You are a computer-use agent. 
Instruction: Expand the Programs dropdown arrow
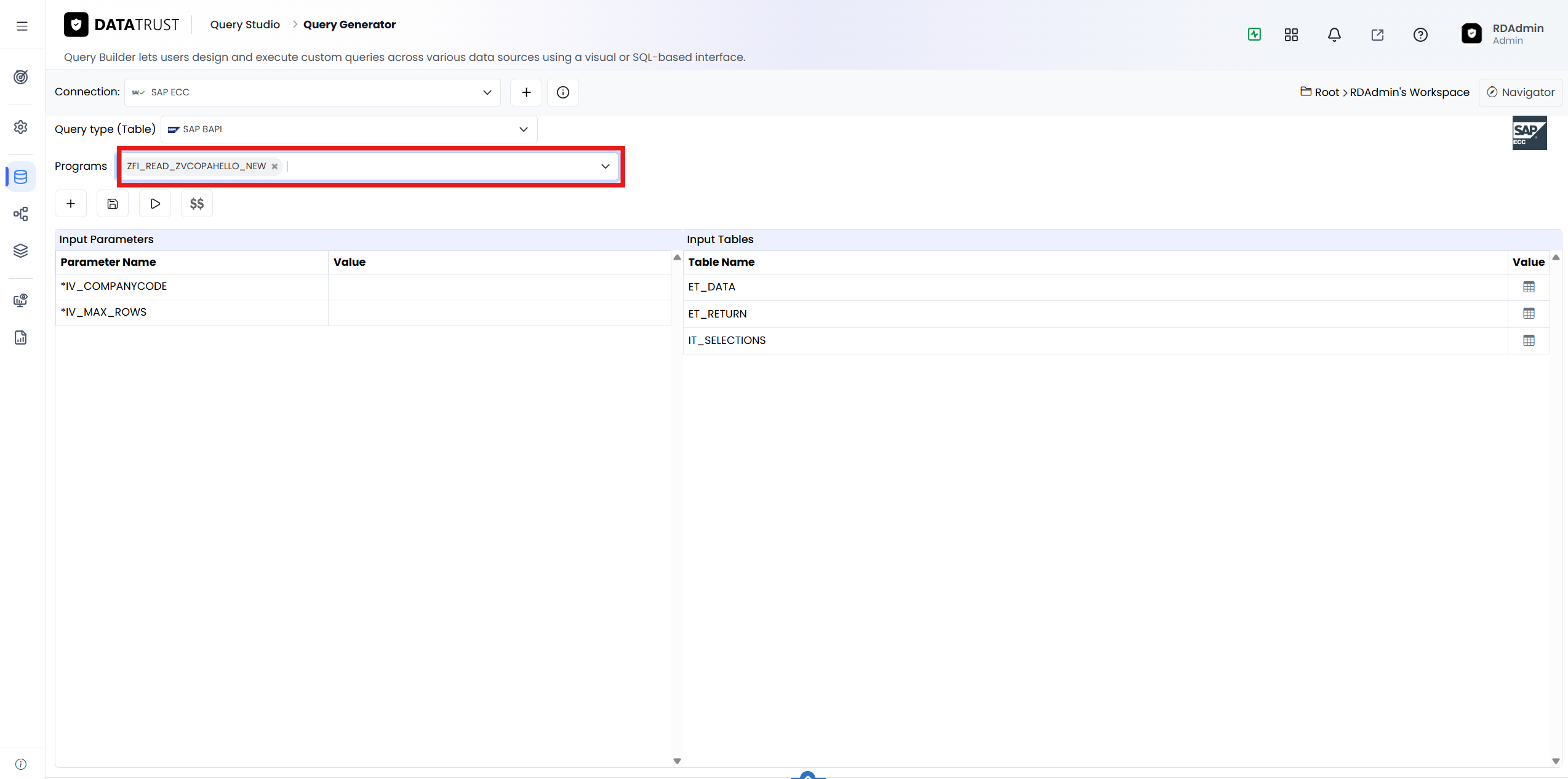coord(605,166)
